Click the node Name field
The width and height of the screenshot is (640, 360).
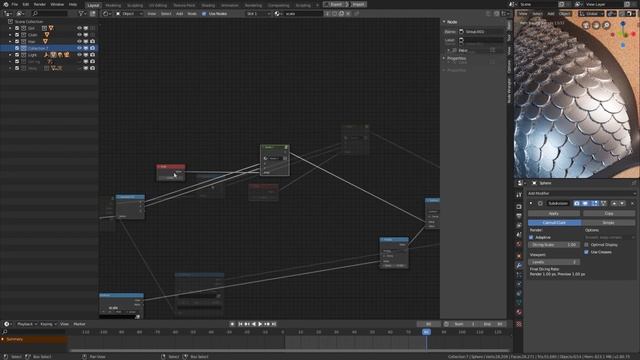[x=481, y=31]
